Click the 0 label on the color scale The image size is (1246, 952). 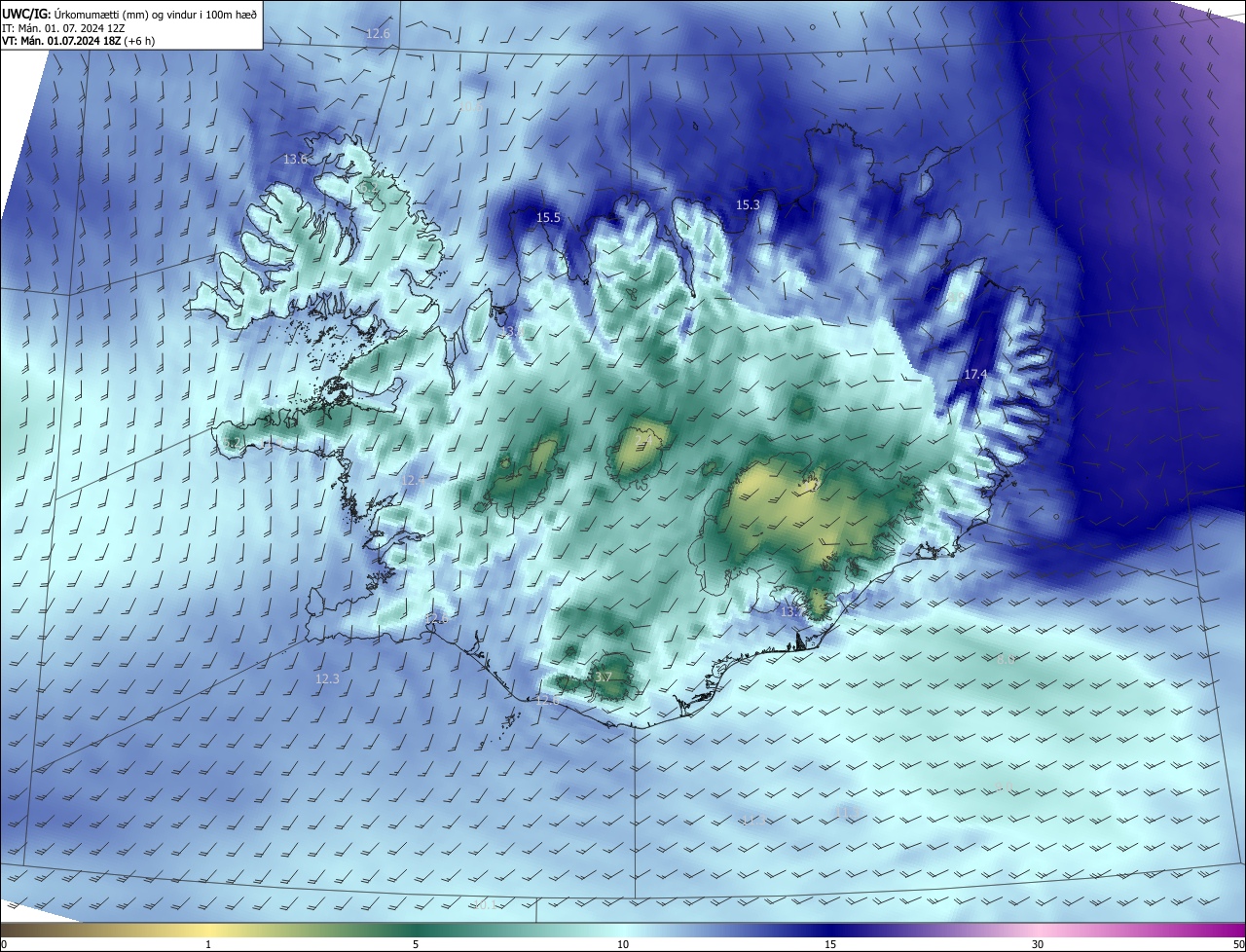[x=4, y=944]
